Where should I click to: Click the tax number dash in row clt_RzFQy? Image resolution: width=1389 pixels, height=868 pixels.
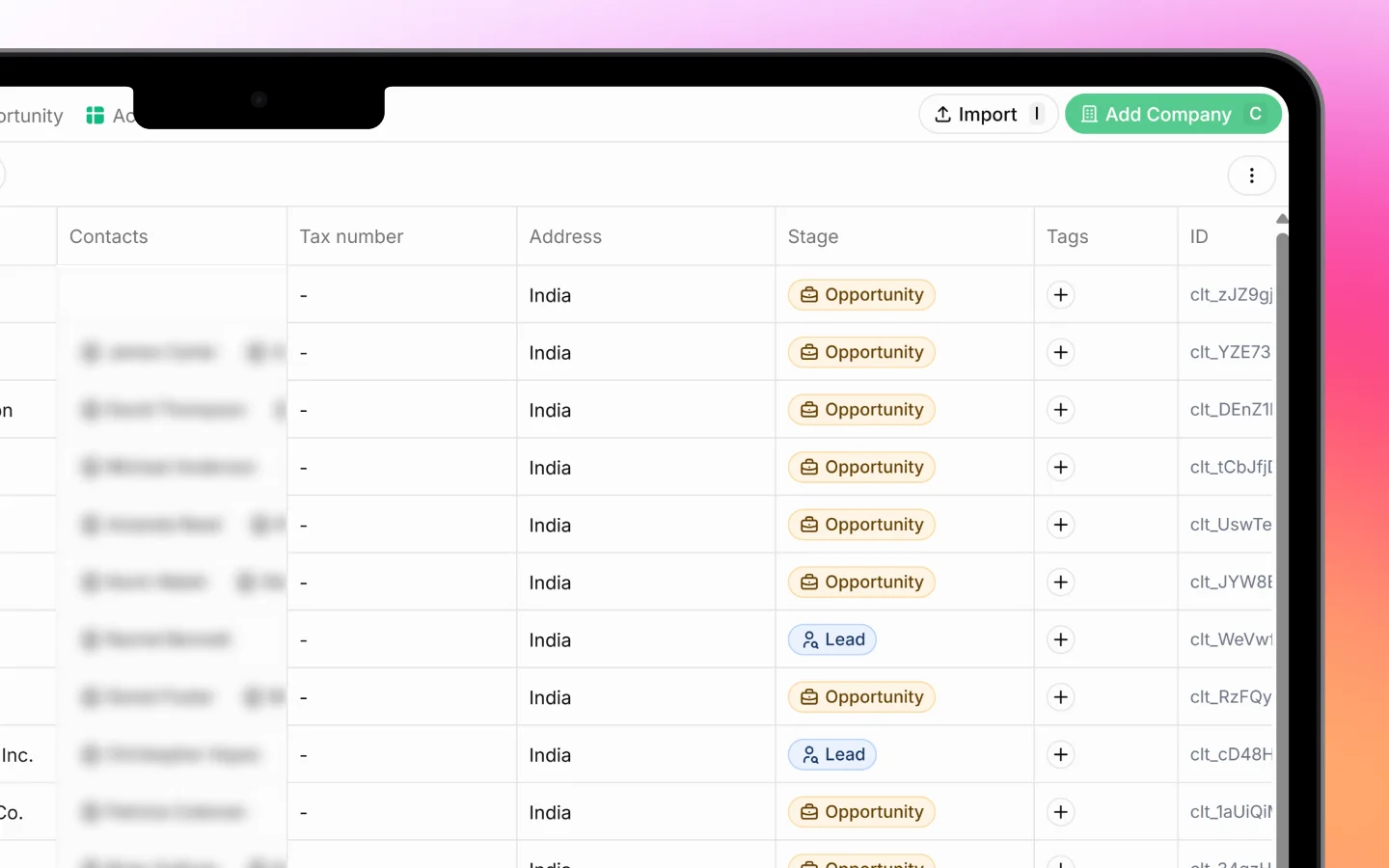[304, 698]
